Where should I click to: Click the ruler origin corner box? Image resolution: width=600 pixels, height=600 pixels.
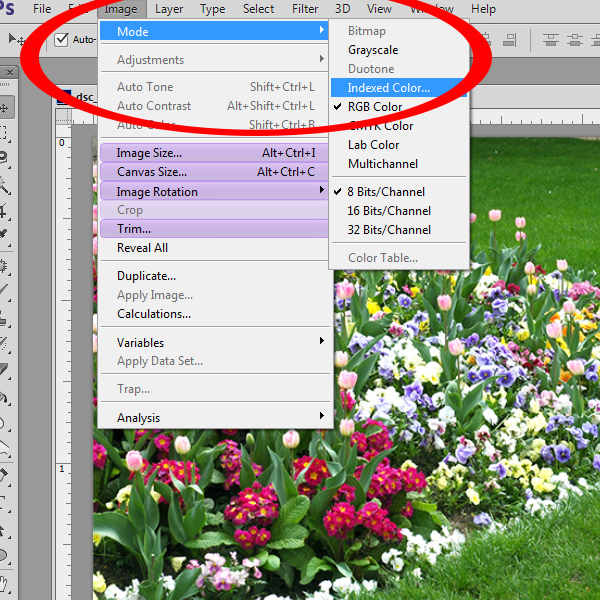(x=64, y=116)
